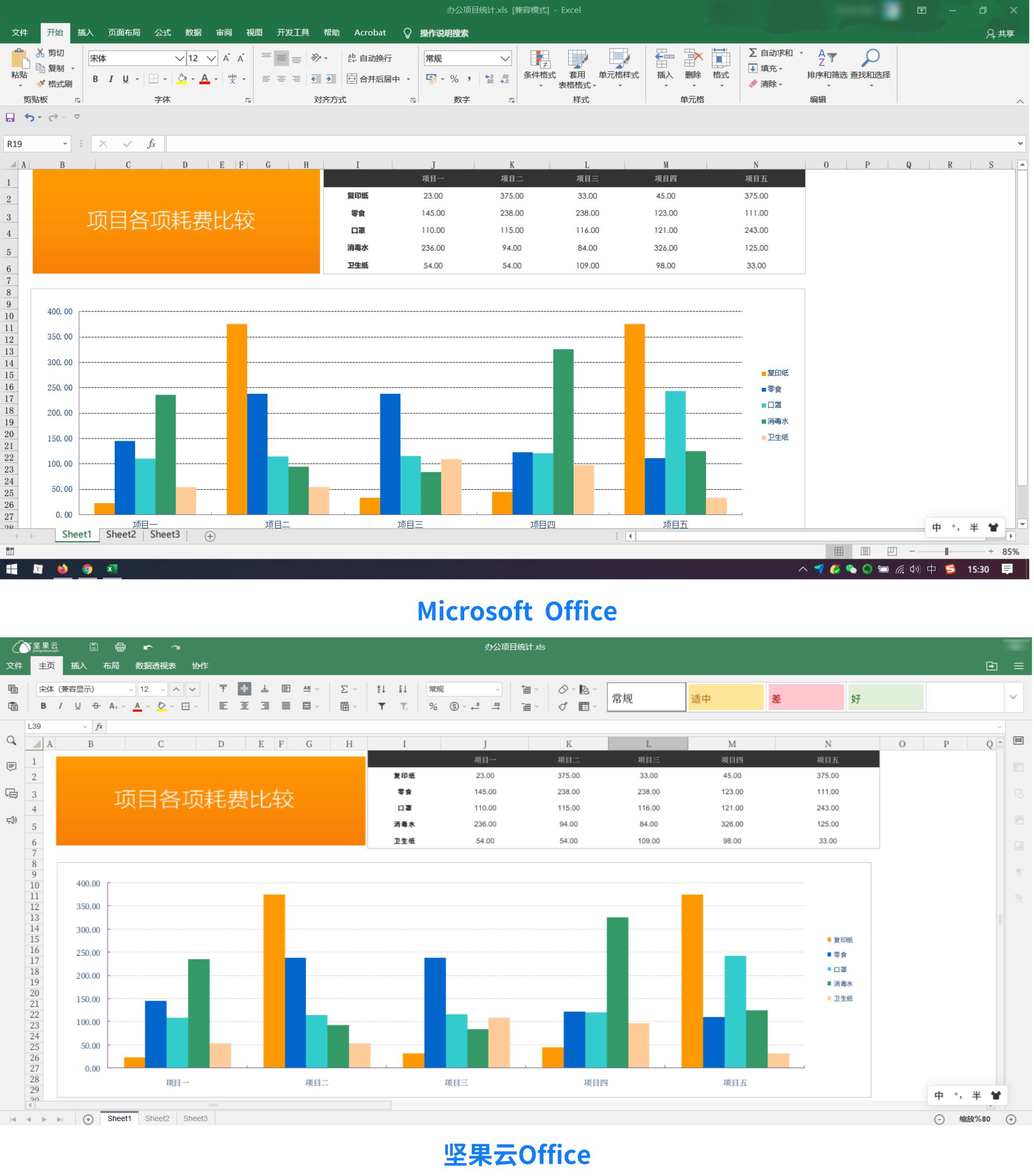Click the yellow fill color button in Excel
Screen dimensions: 1034x1176
tap(181, 79)
